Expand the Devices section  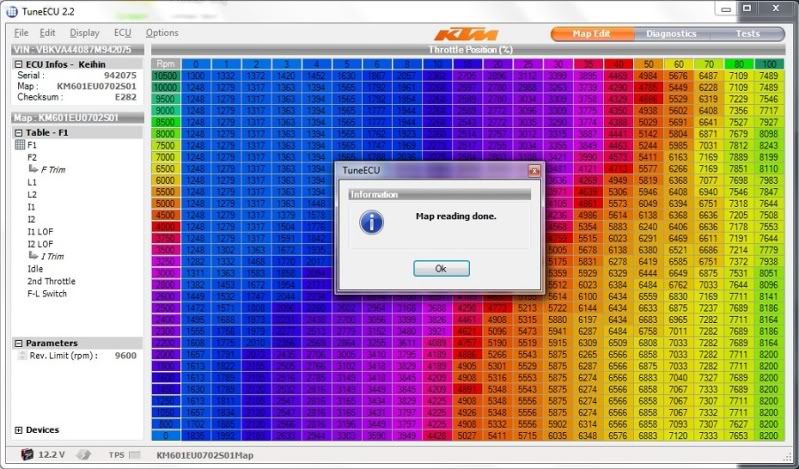tap(19, 430)
